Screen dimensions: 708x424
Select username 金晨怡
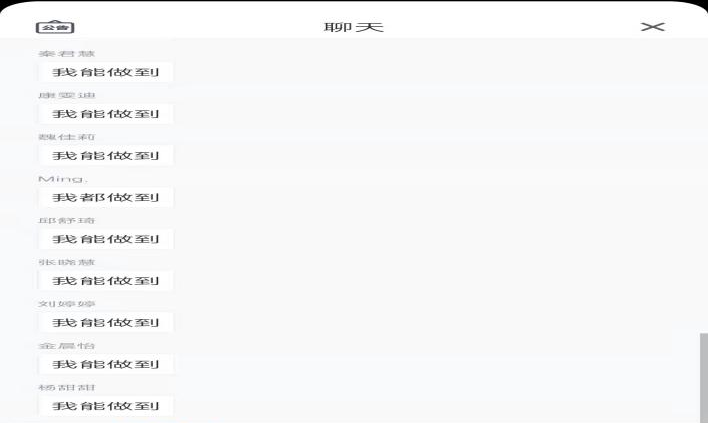coord(66,346)
